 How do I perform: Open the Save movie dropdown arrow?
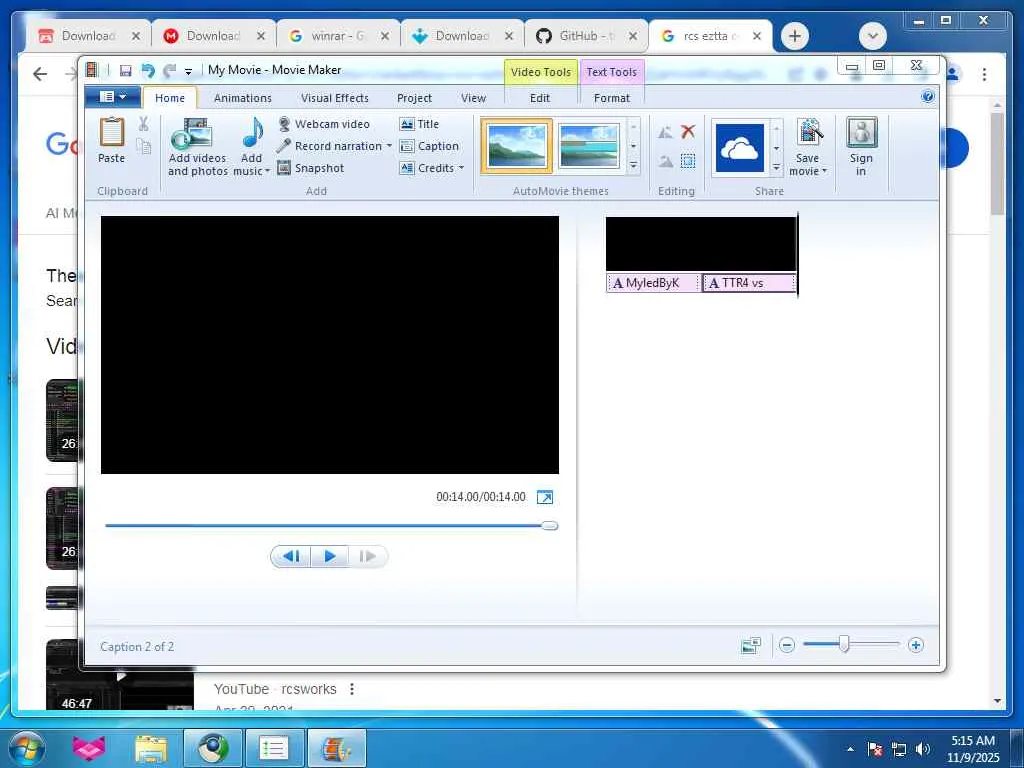[824, 172]
